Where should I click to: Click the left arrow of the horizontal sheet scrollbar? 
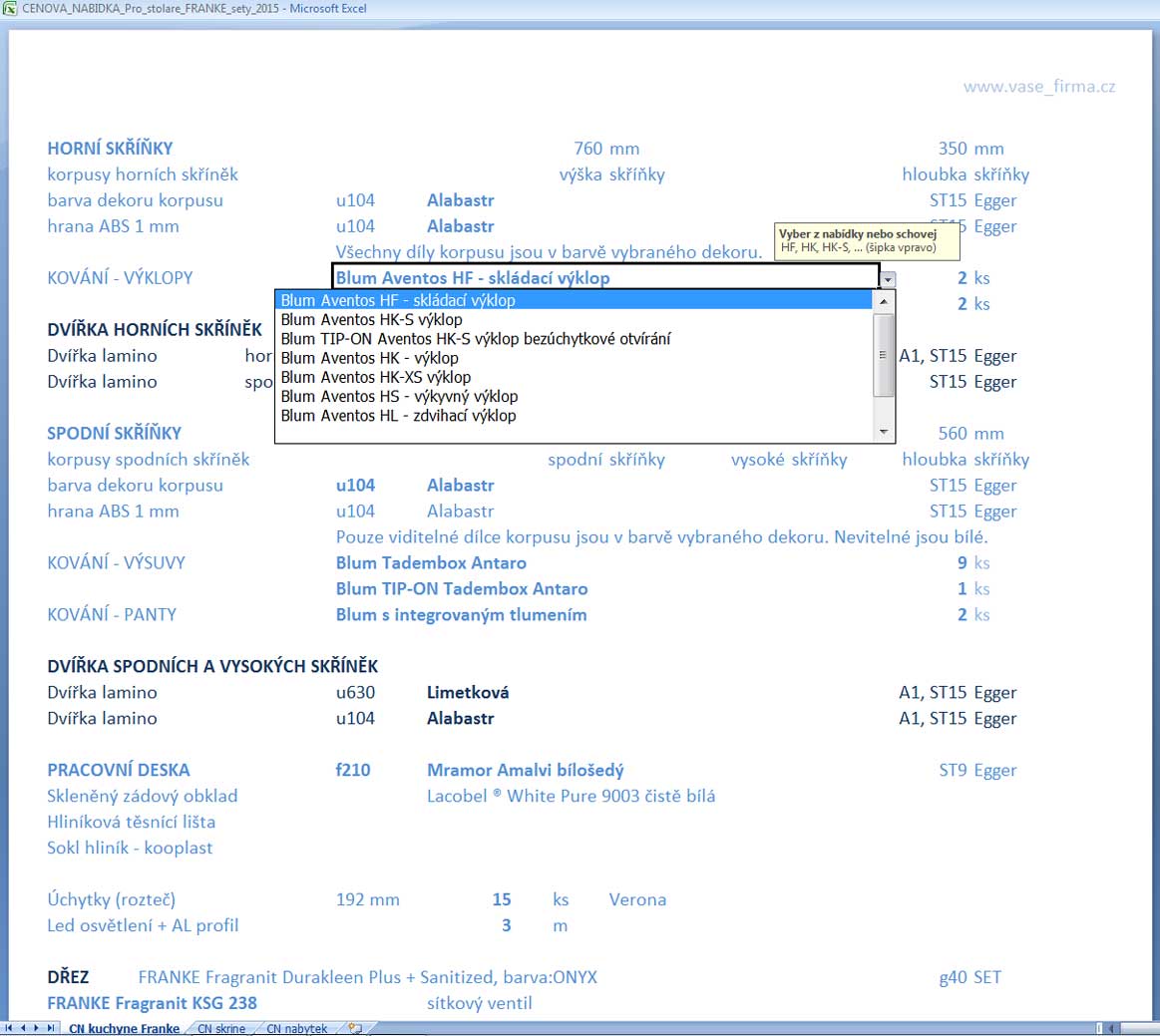1112,1028
